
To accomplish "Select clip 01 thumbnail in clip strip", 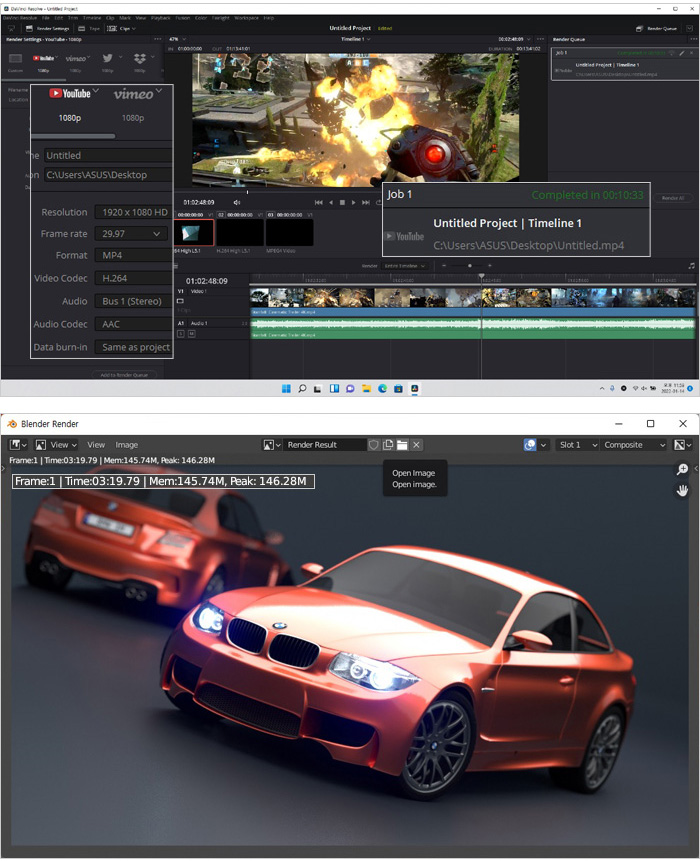I will (x=194, y=233).
